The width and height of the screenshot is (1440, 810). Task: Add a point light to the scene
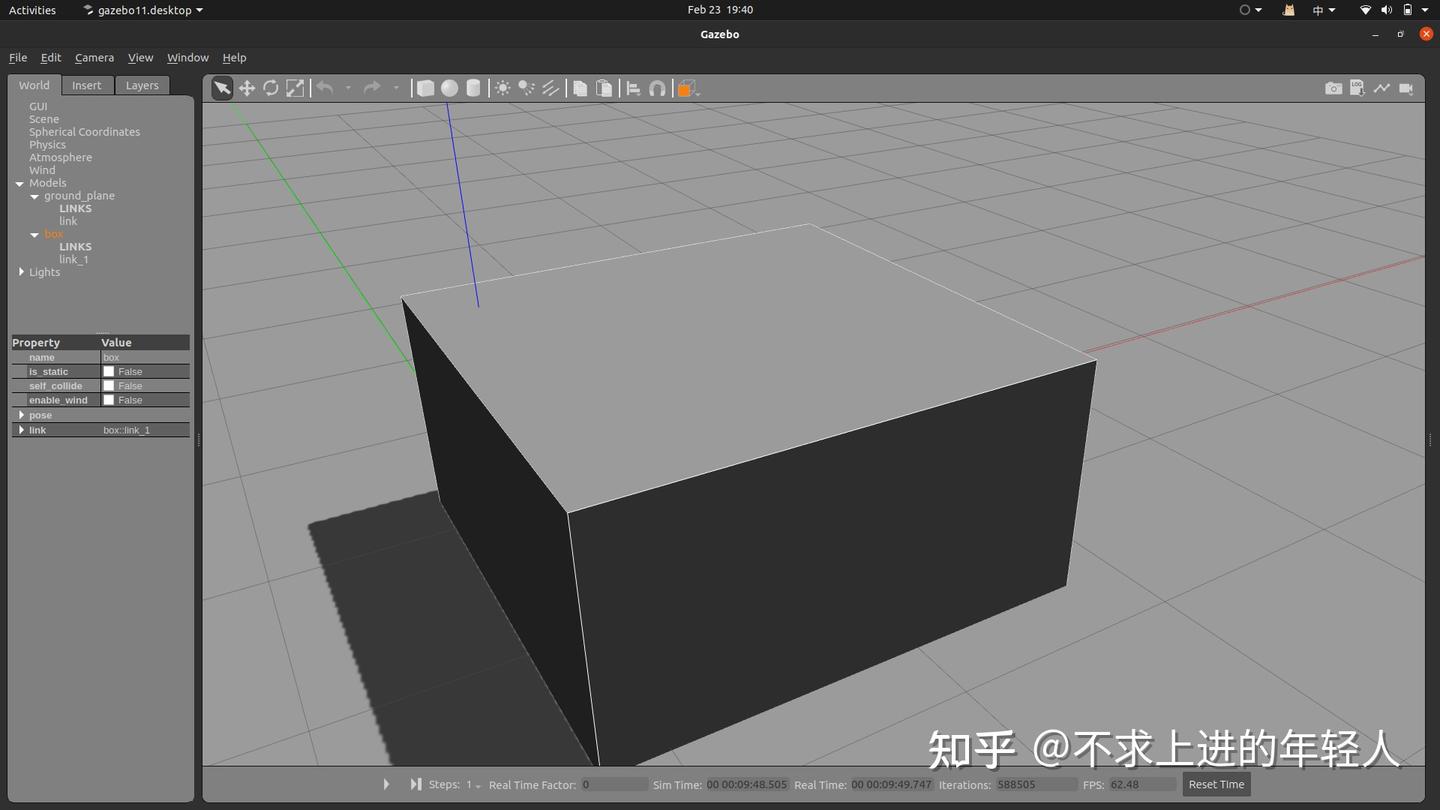coord(504,88)
